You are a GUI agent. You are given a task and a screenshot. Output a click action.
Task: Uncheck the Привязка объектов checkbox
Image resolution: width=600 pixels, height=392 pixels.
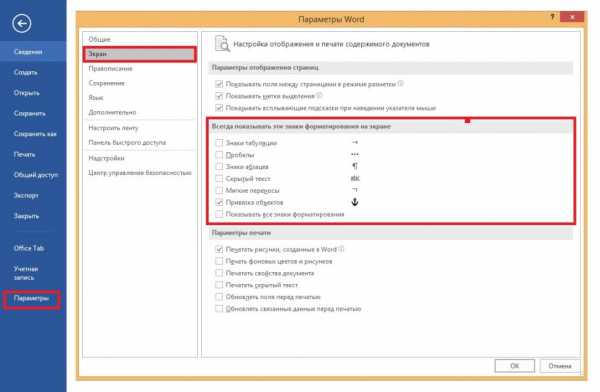[219, 202]
